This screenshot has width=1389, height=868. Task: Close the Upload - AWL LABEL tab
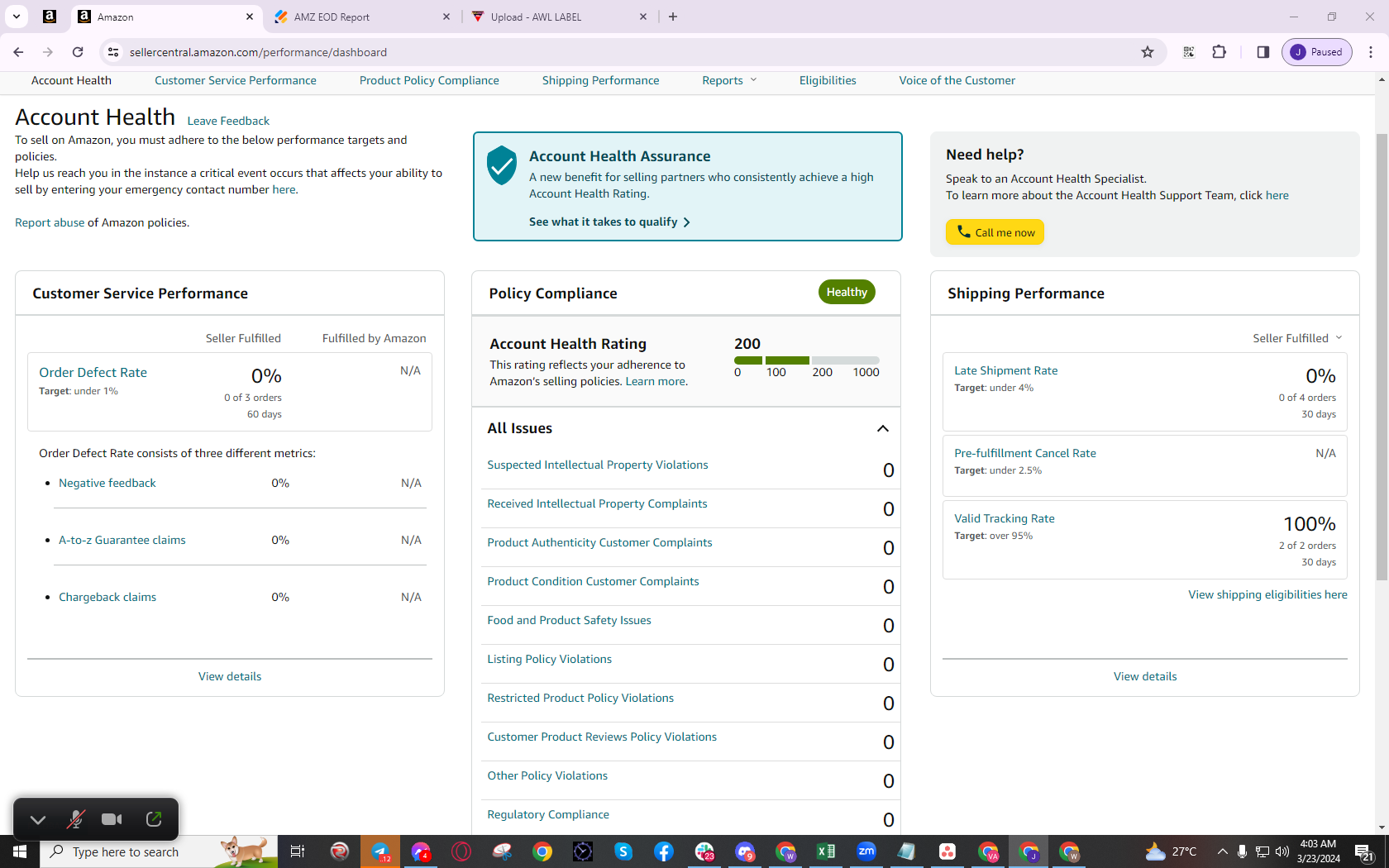coord(643,17)
